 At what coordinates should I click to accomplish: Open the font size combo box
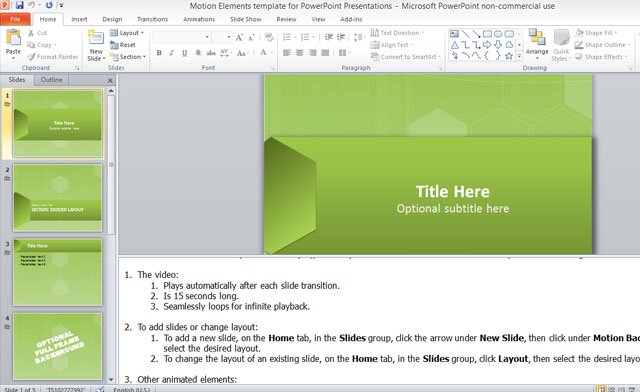coord(222,37)
